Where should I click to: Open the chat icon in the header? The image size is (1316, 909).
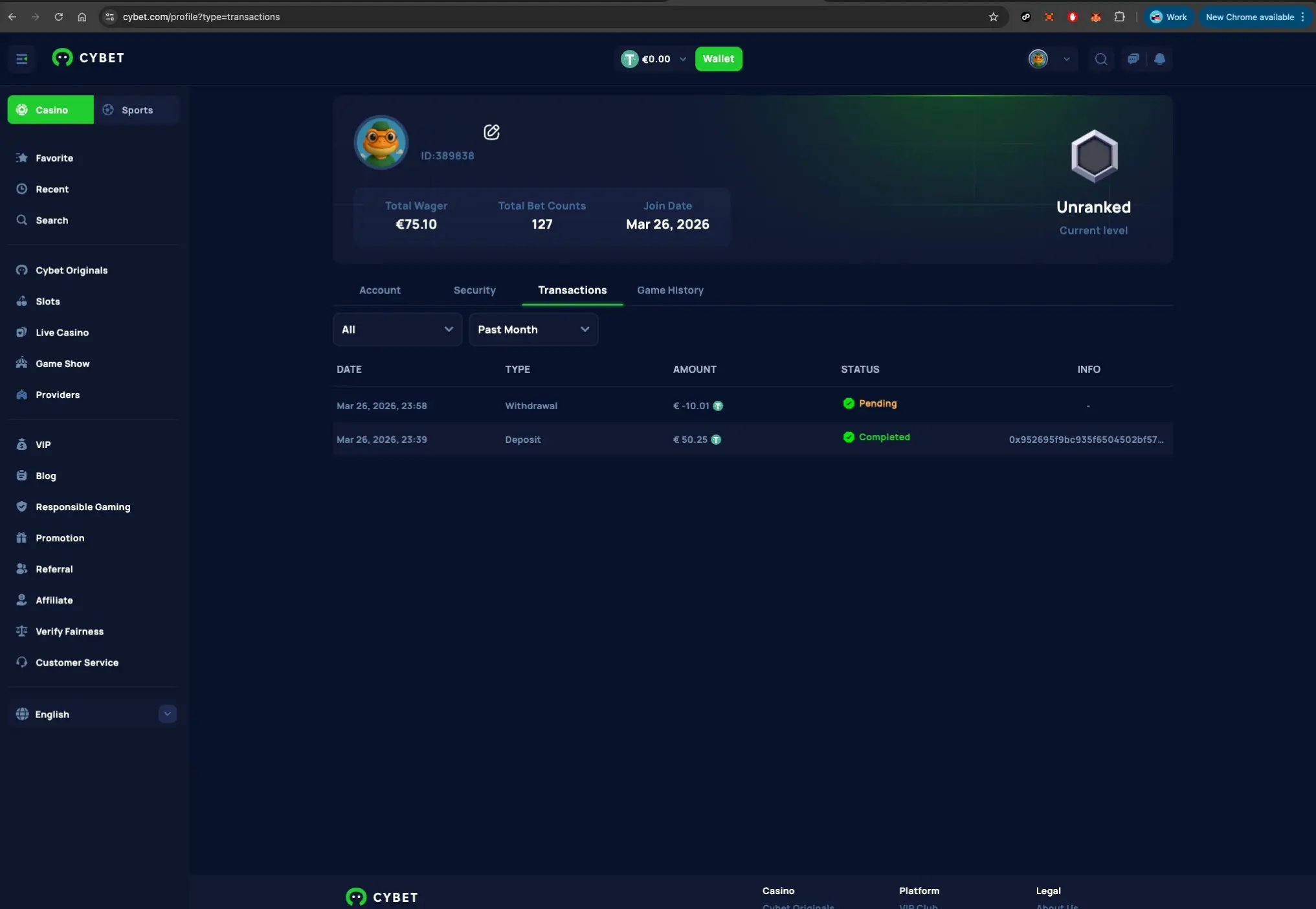coord(1133,59)
